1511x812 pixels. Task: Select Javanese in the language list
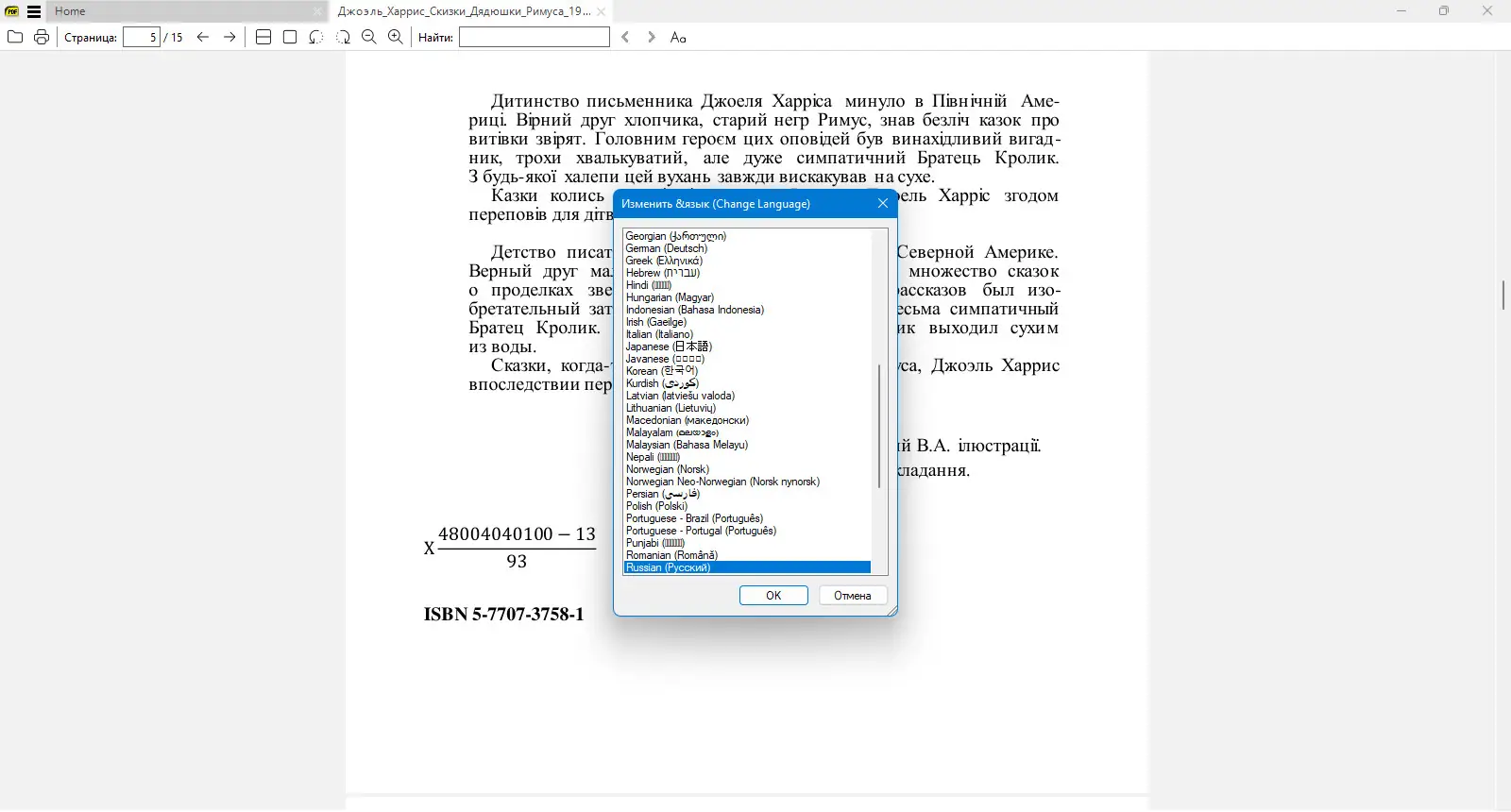coord(747,359)
